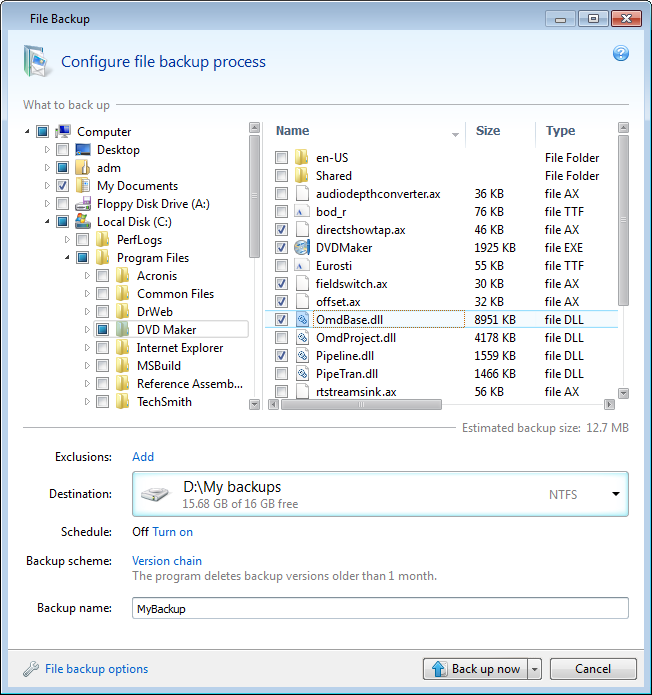Click the My Documents folder icon
652x695 pixels.
coord(83,185)
